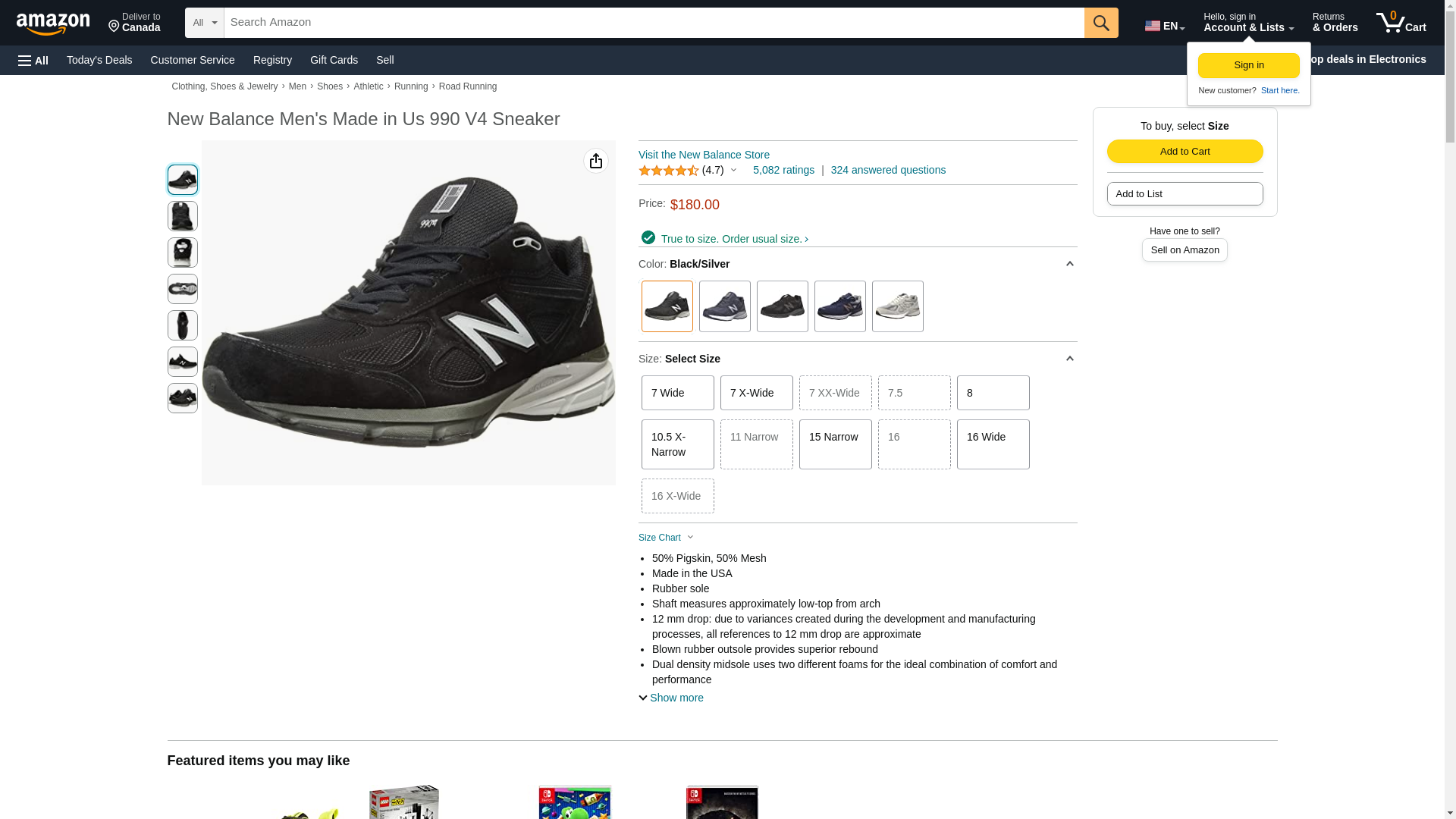The image size is (1456, 819).
Task: Open the shopping cart
Action: (1401, 23)
